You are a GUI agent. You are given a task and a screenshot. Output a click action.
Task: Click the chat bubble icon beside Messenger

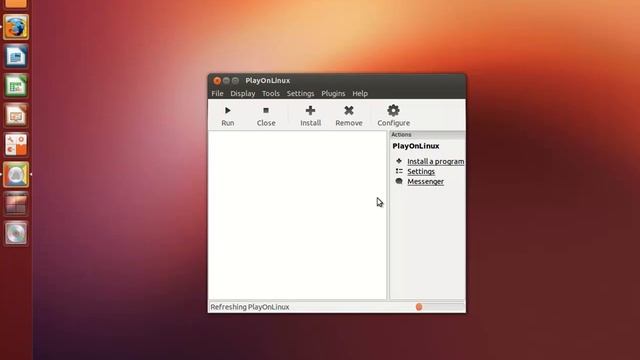pyautogui.click(x=399, y=181)
